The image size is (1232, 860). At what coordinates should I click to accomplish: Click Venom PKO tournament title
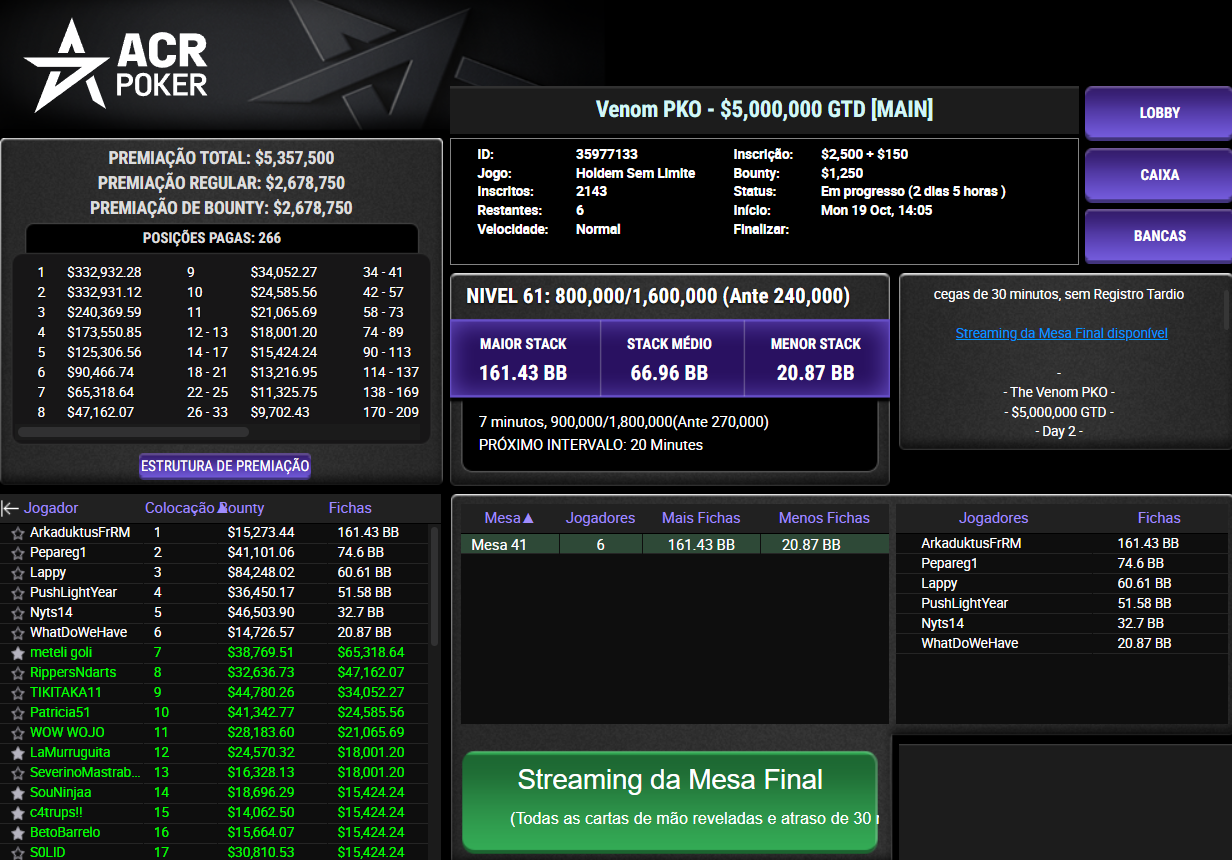[764, 109]
